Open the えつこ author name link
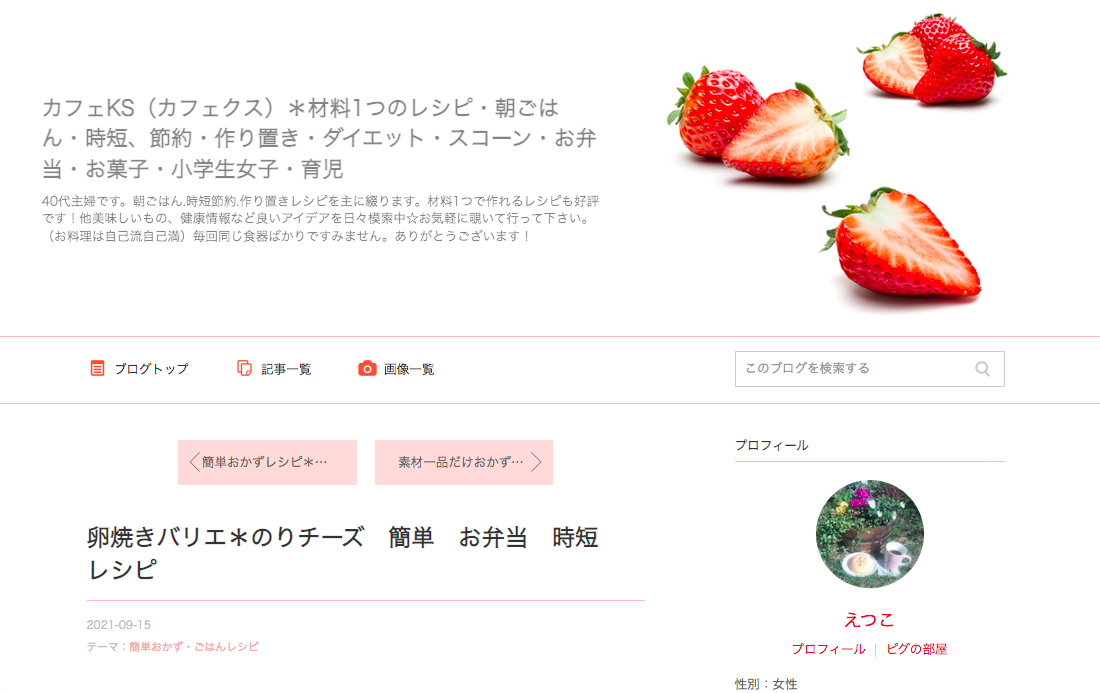This screenshot has height=693, width=1100. (x=869, y=620)
